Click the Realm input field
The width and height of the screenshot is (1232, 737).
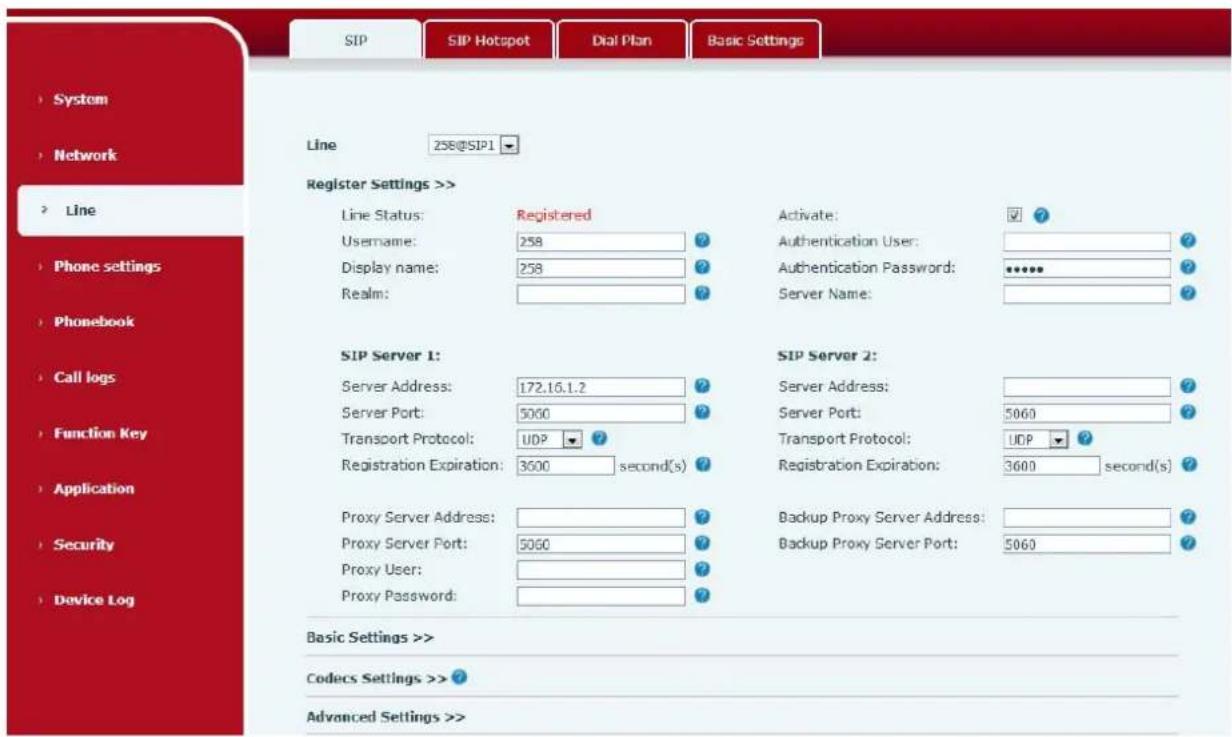601,294
